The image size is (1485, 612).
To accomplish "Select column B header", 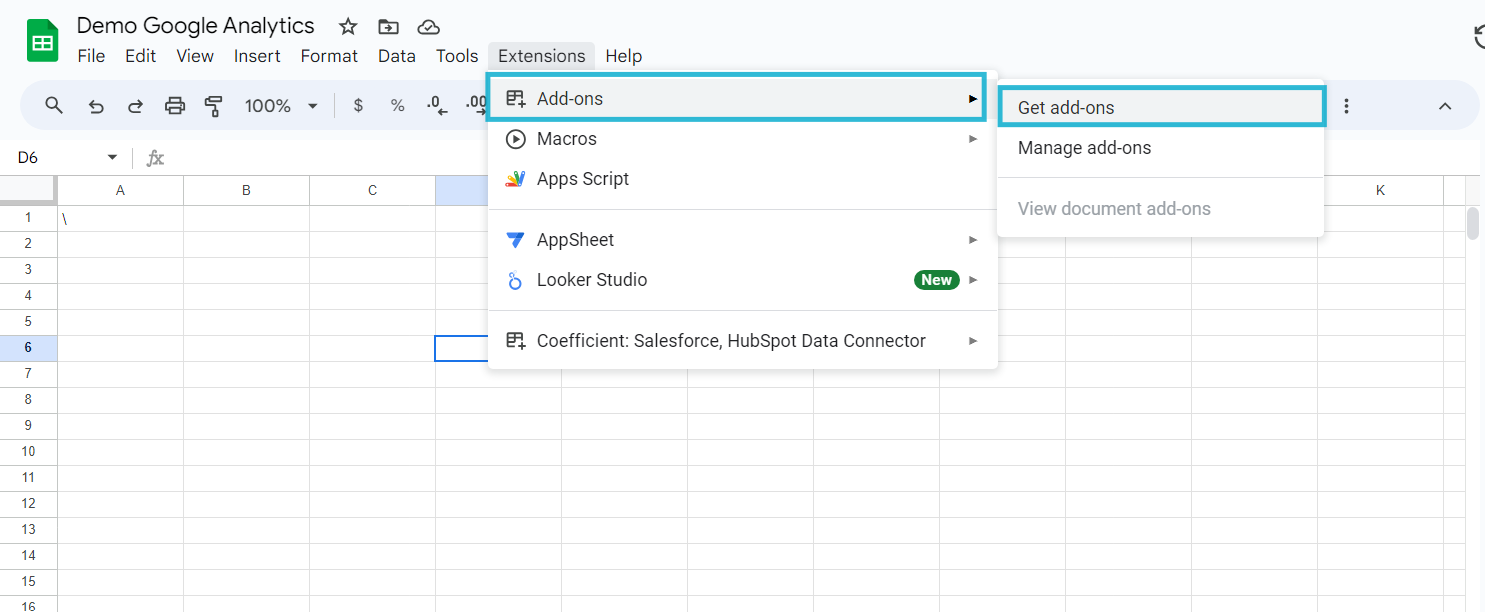I will click(x=246, y=190).
